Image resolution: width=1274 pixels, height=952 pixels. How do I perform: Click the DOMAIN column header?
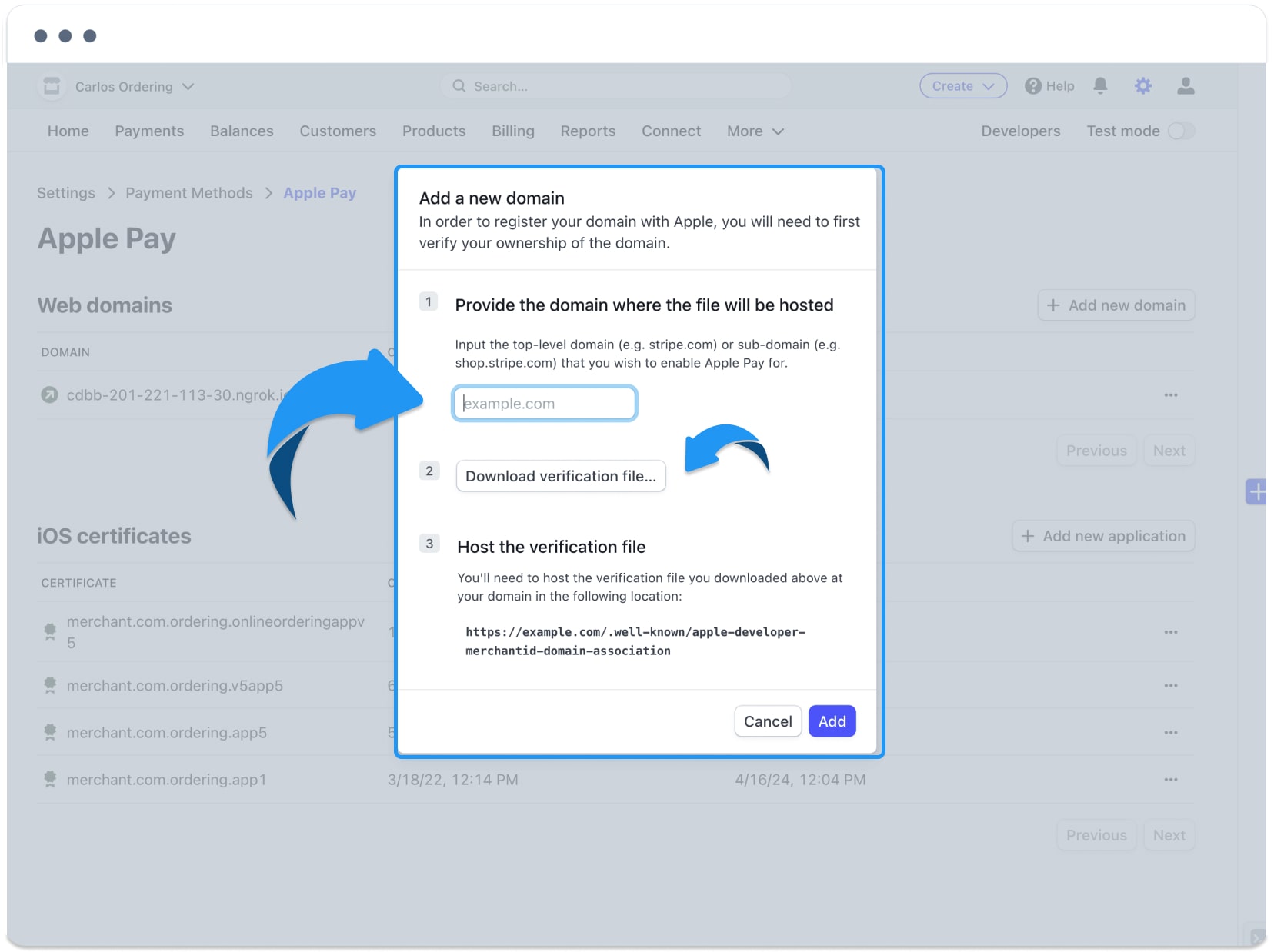click(x=65, y=352)
